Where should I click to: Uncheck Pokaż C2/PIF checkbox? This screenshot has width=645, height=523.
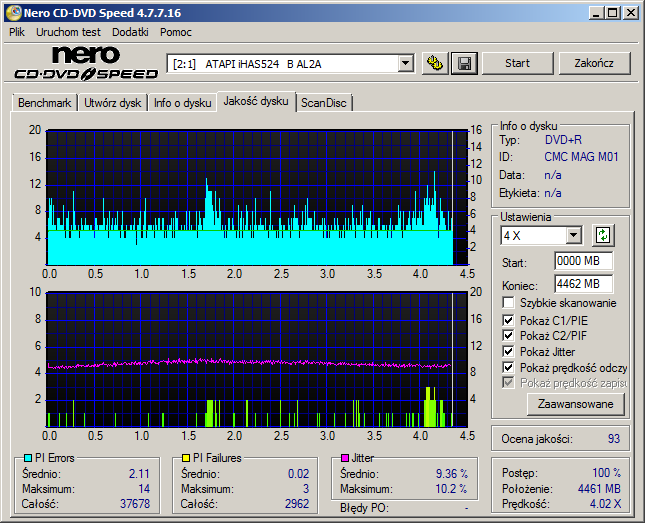(x=508, y=335)
